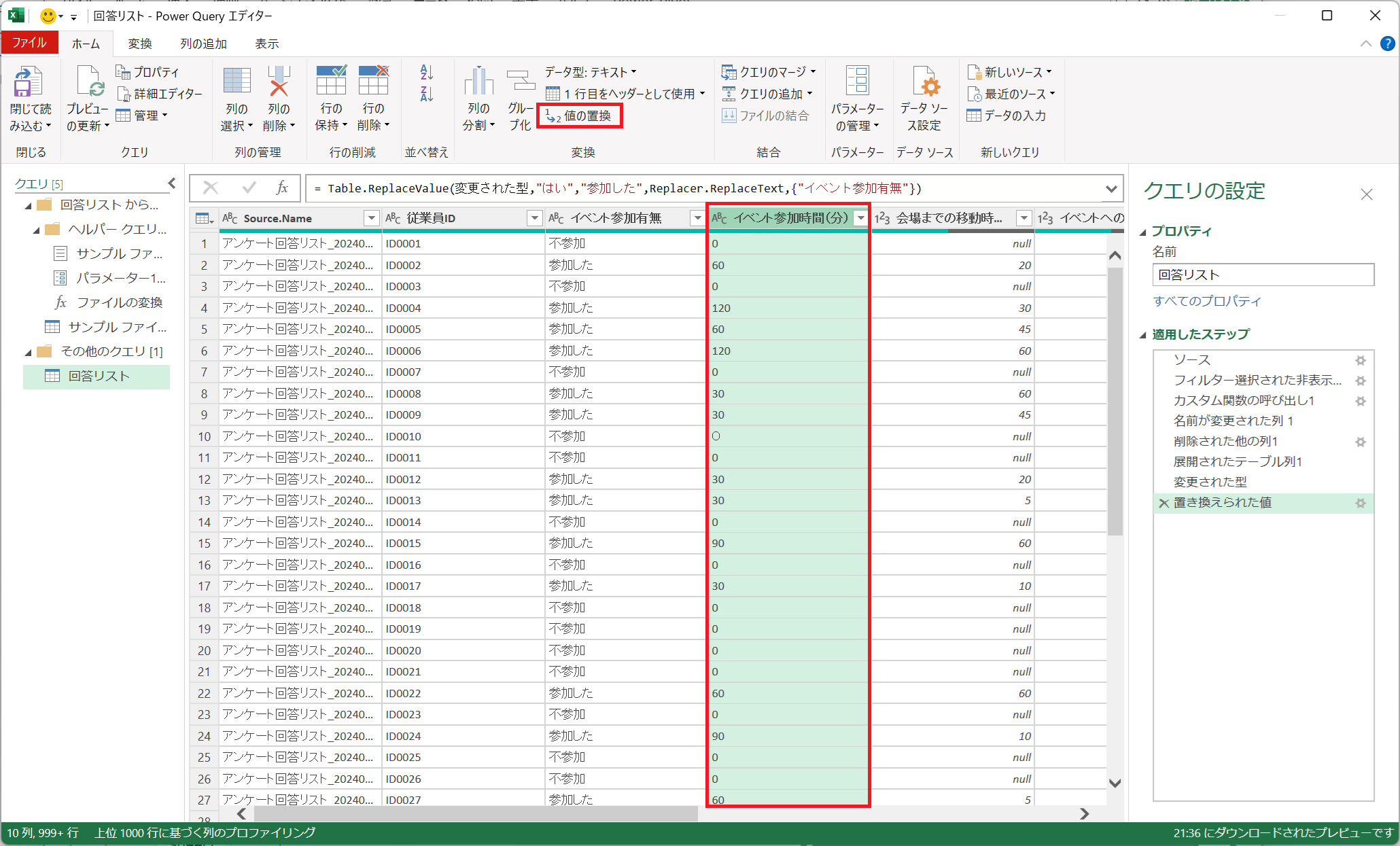Delete the 置き換えられた値 step with X
1400x846 pixels.
coord(1163,503)
